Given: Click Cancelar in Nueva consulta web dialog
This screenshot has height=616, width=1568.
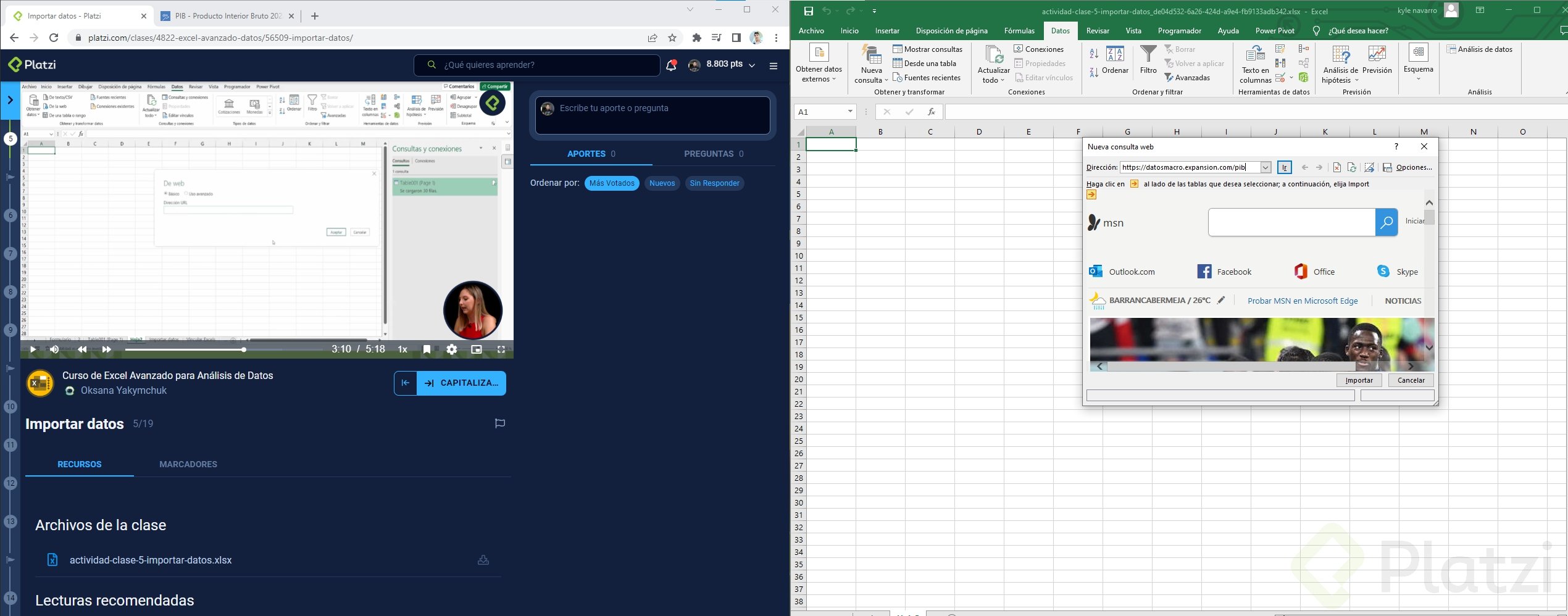Looking at the screenshot, I should pyautogui.click(x=1411, y=380).
